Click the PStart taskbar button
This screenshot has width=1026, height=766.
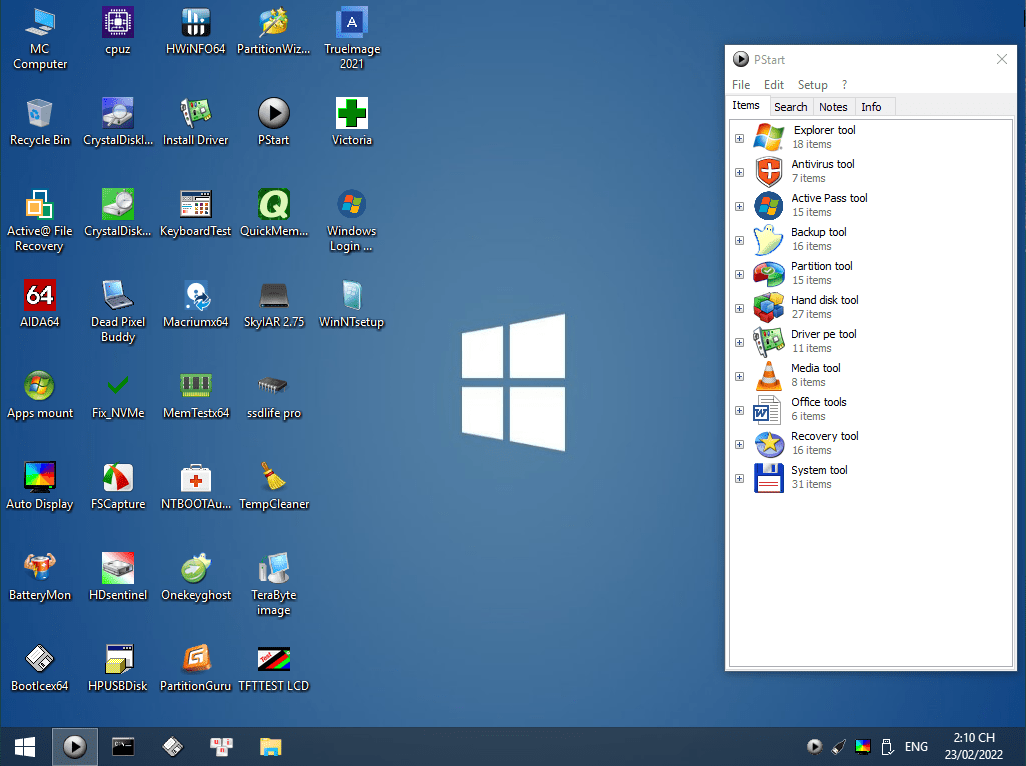(x=75, y=747)
